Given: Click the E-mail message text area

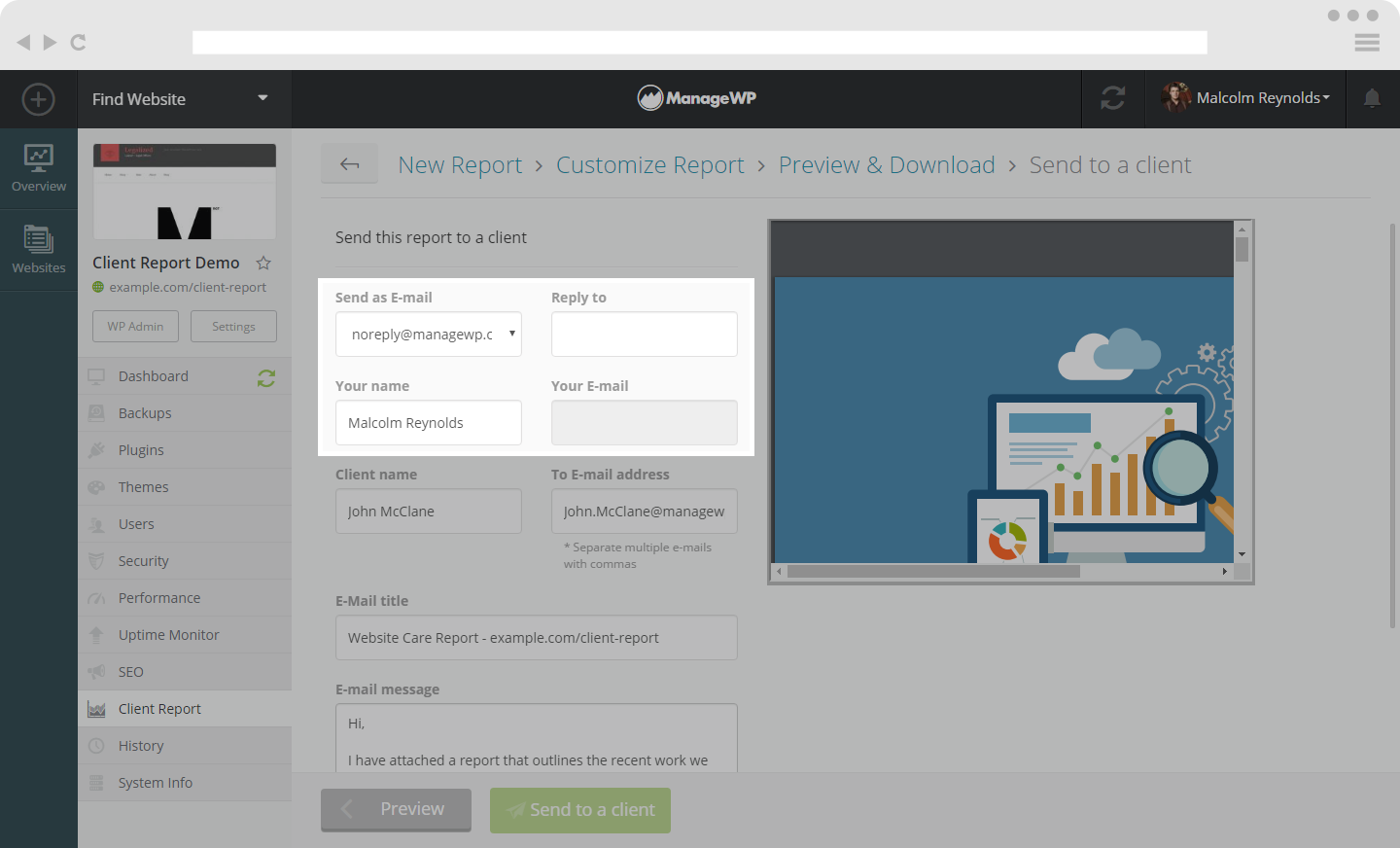Looking at the screenshot, I should tap(537, 738).
